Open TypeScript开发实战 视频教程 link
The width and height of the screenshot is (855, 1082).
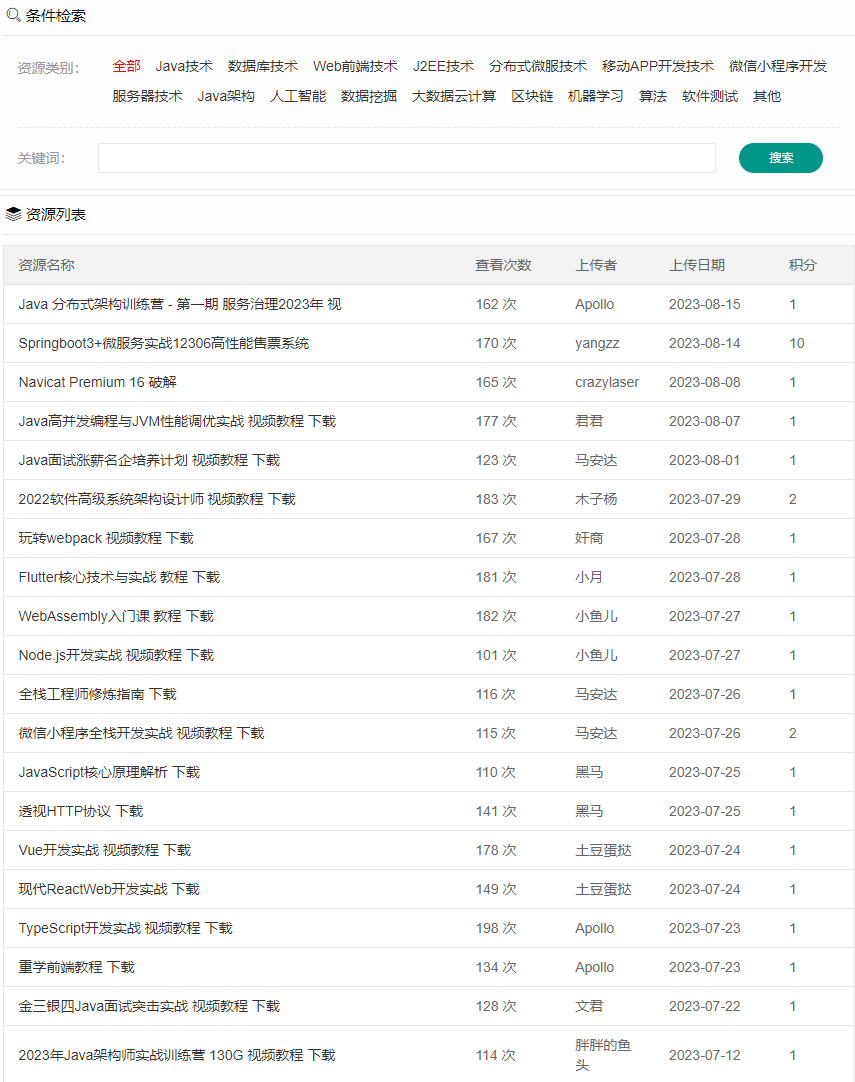click(x=125, y=928)
